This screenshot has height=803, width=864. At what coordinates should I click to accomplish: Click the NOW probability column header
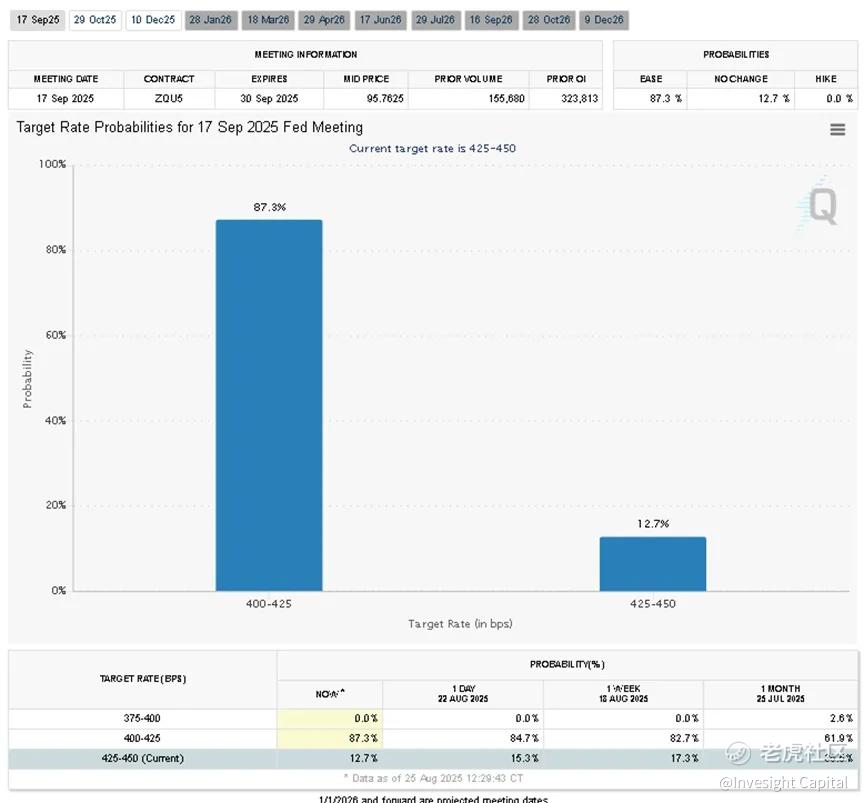point(330,694)
